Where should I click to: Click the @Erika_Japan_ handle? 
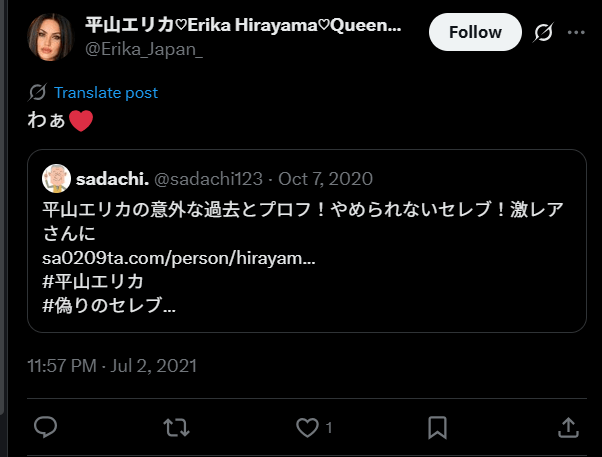pyautogui.click(x=144, y=50)
